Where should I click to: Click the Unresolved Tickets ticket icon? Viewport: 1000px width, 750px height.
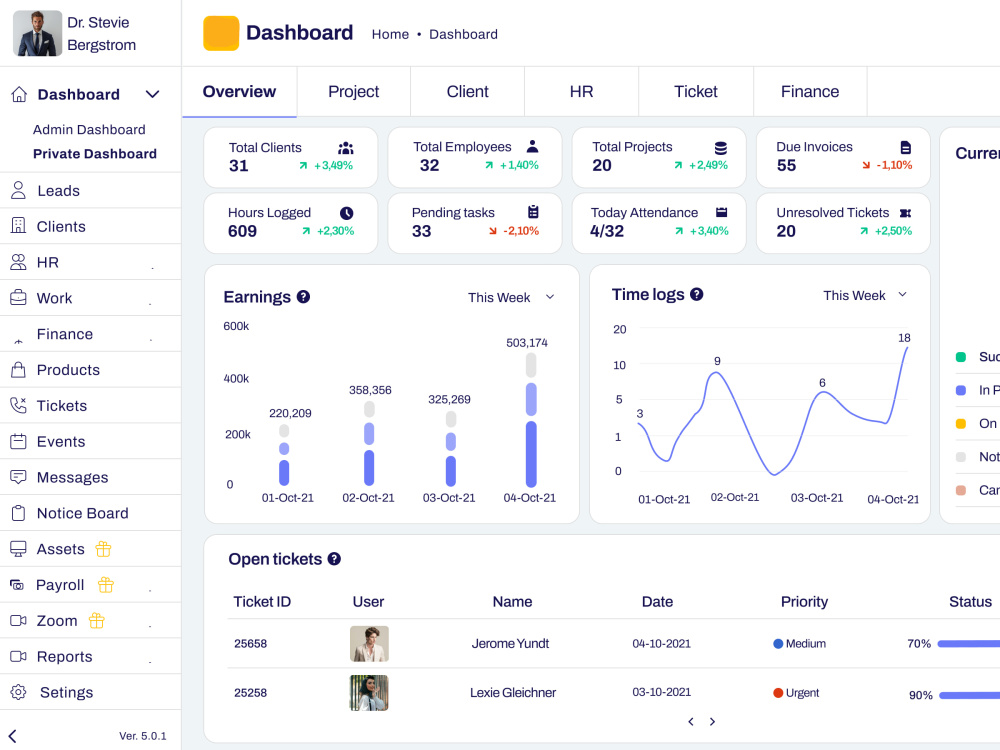tap(906, 213)
